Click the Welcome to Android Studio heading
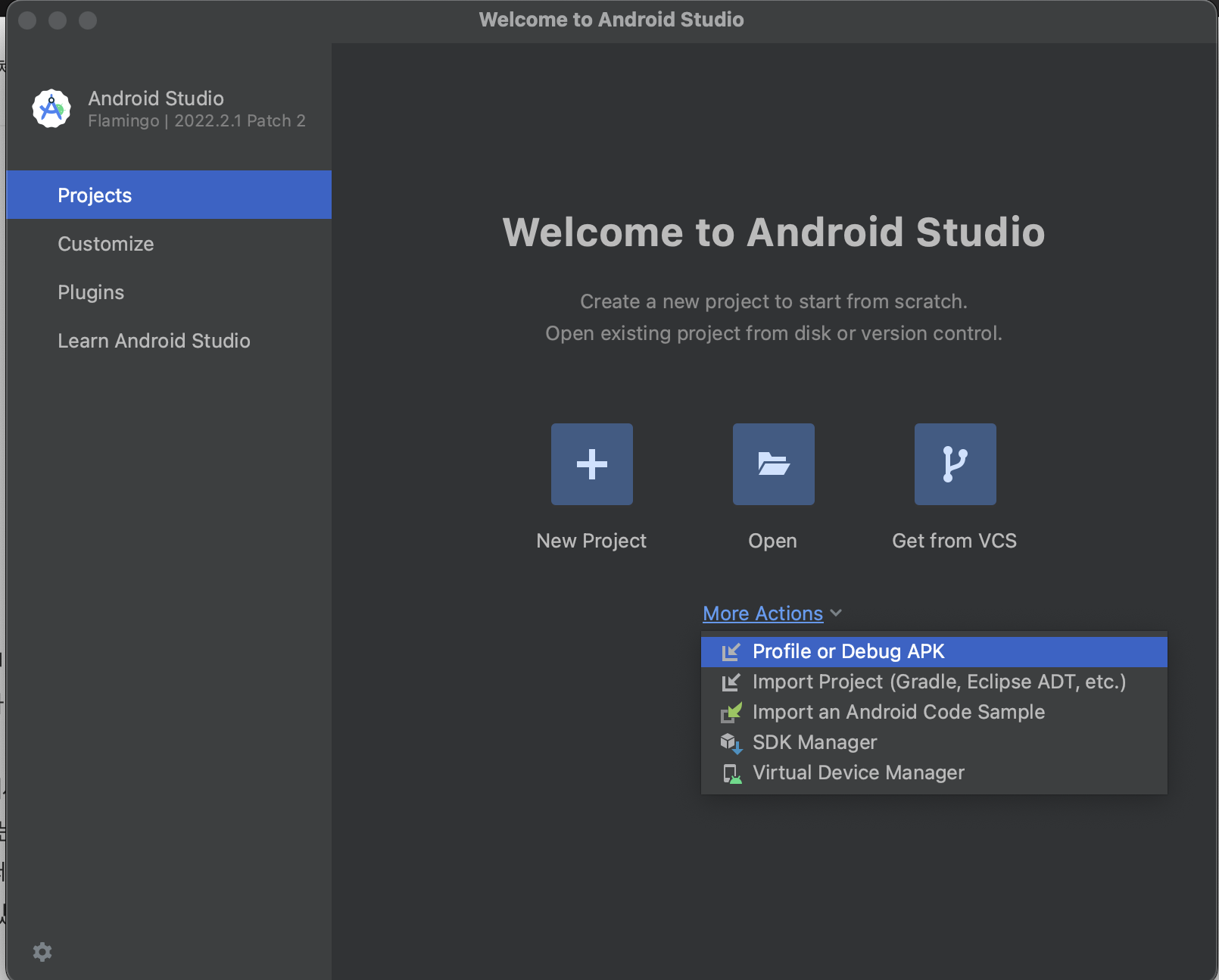This screenshot has width=1219, height=980. [x=774, y=232]
